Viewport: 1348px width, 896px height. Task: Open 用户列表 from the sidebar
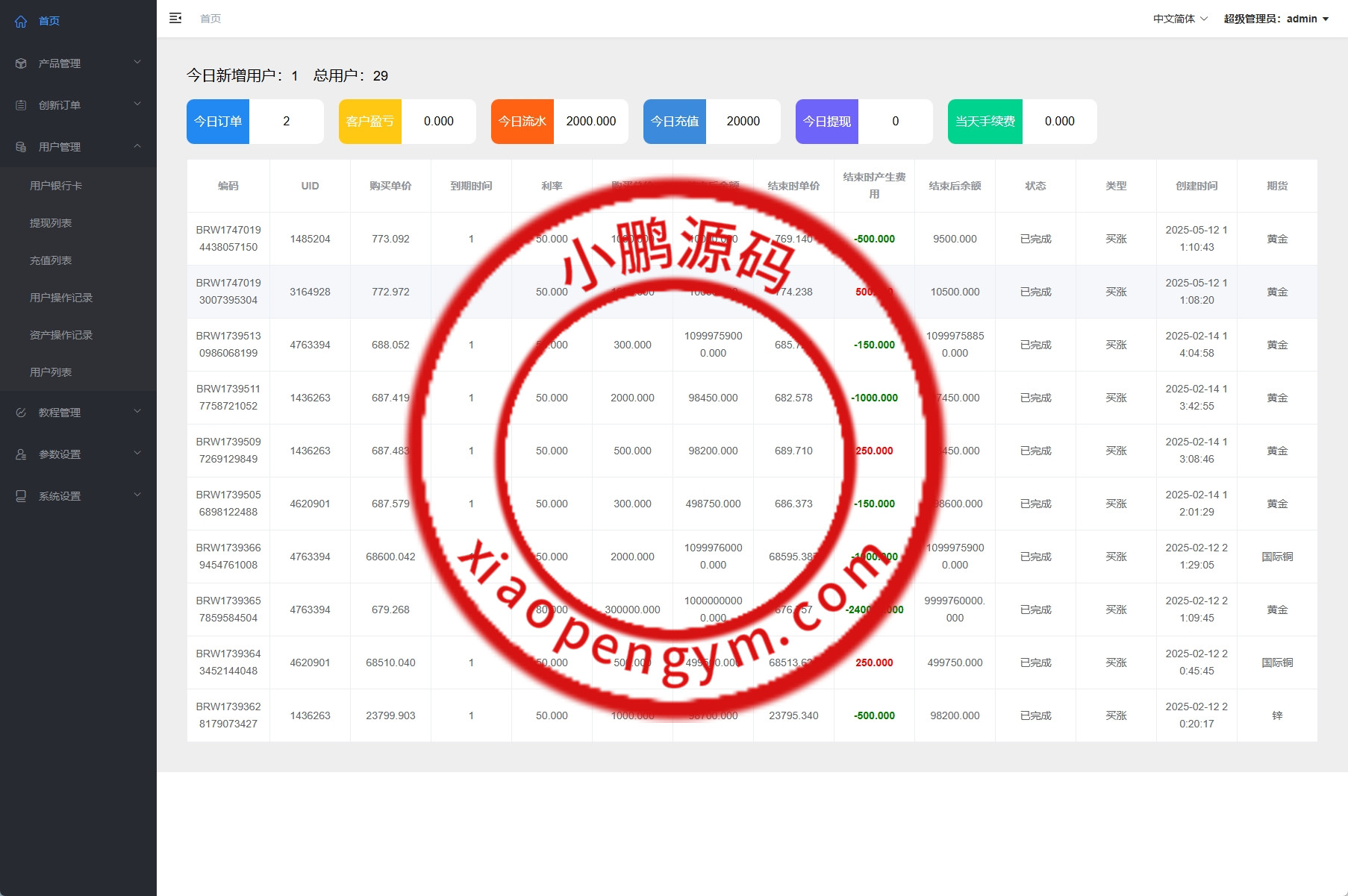click(51, 372)
